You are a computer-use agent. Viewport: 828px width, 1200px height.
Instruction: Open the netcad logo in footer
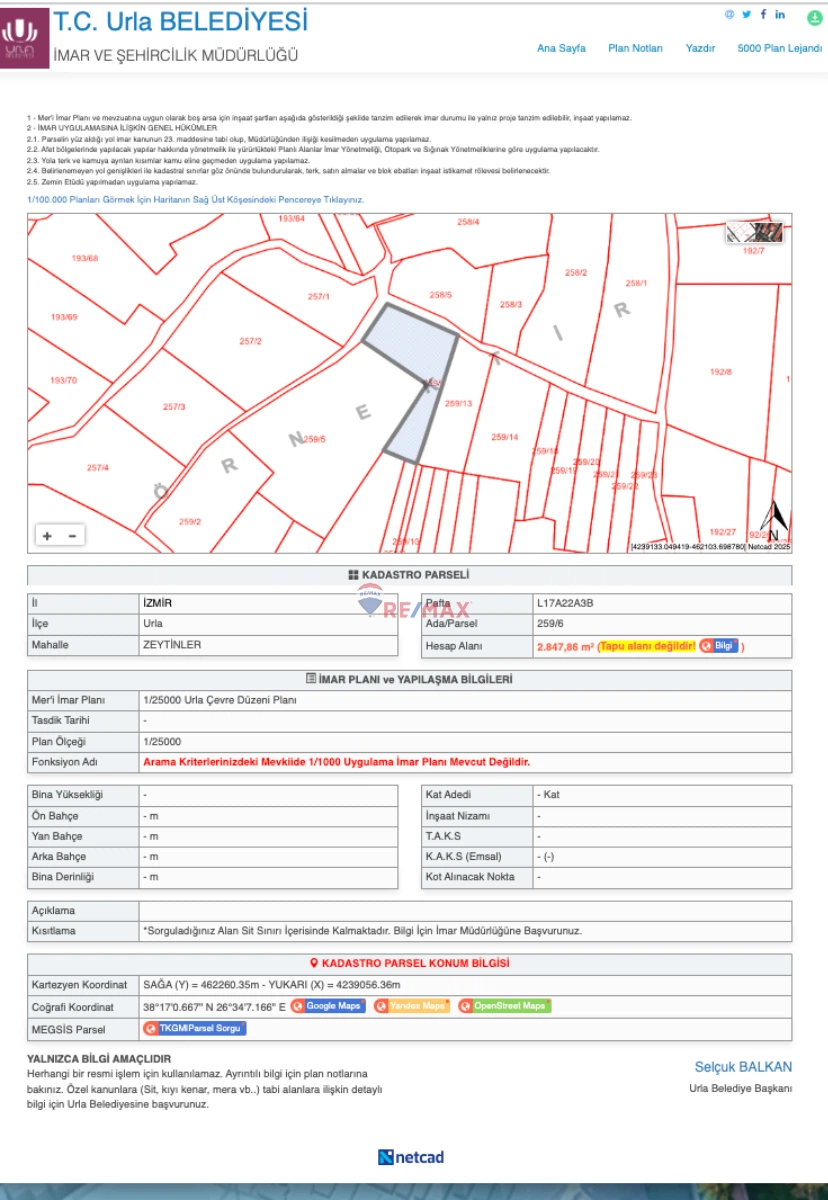pyautogui.click(x=411, y=1157)
